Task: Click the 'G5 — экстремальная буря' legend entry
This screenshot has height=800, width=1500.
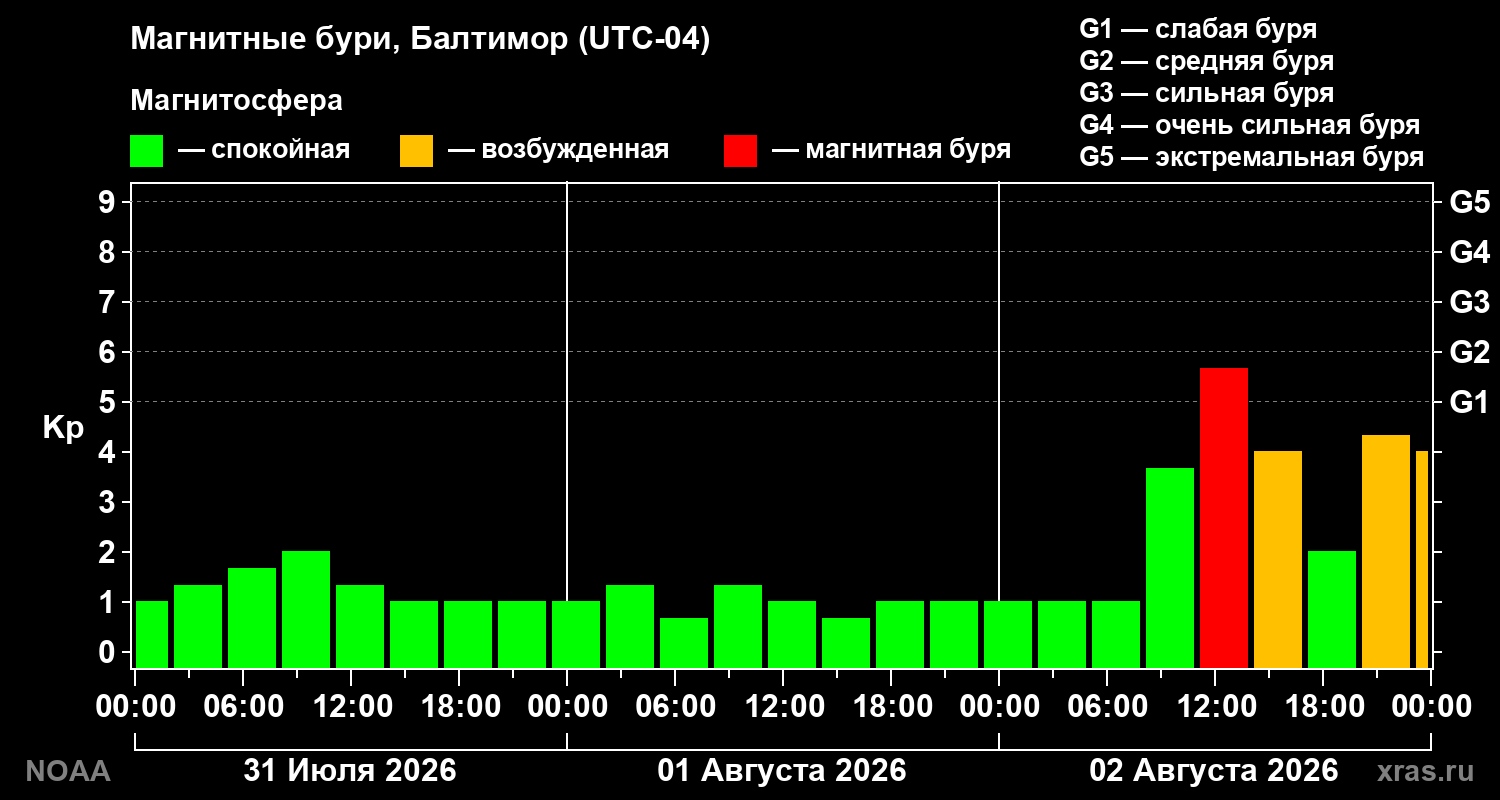Action: pos(1252,157)
